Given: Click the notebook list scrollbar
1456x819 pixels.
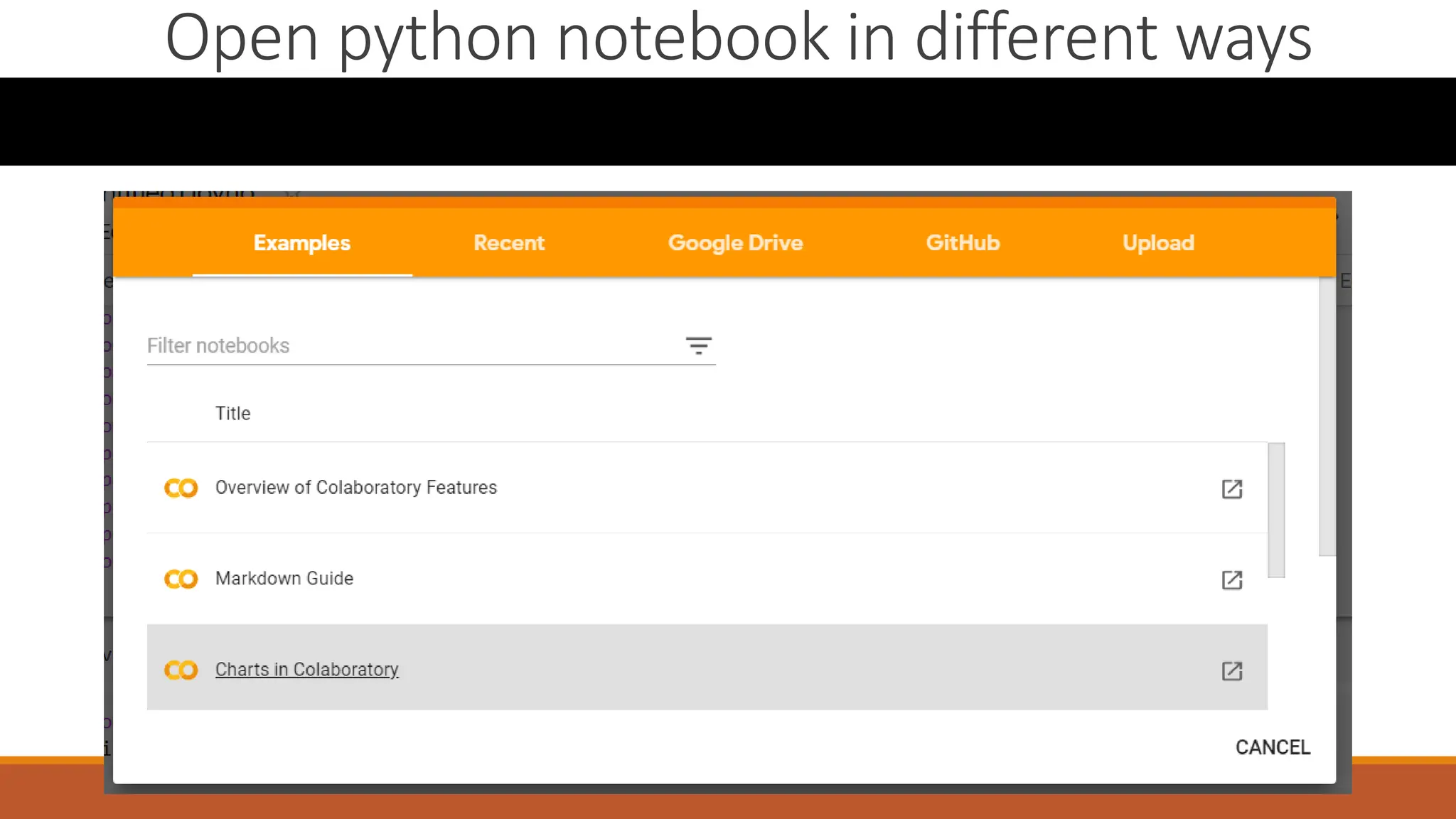Looking at the screenshot, I should click(x=1276, y=510).
